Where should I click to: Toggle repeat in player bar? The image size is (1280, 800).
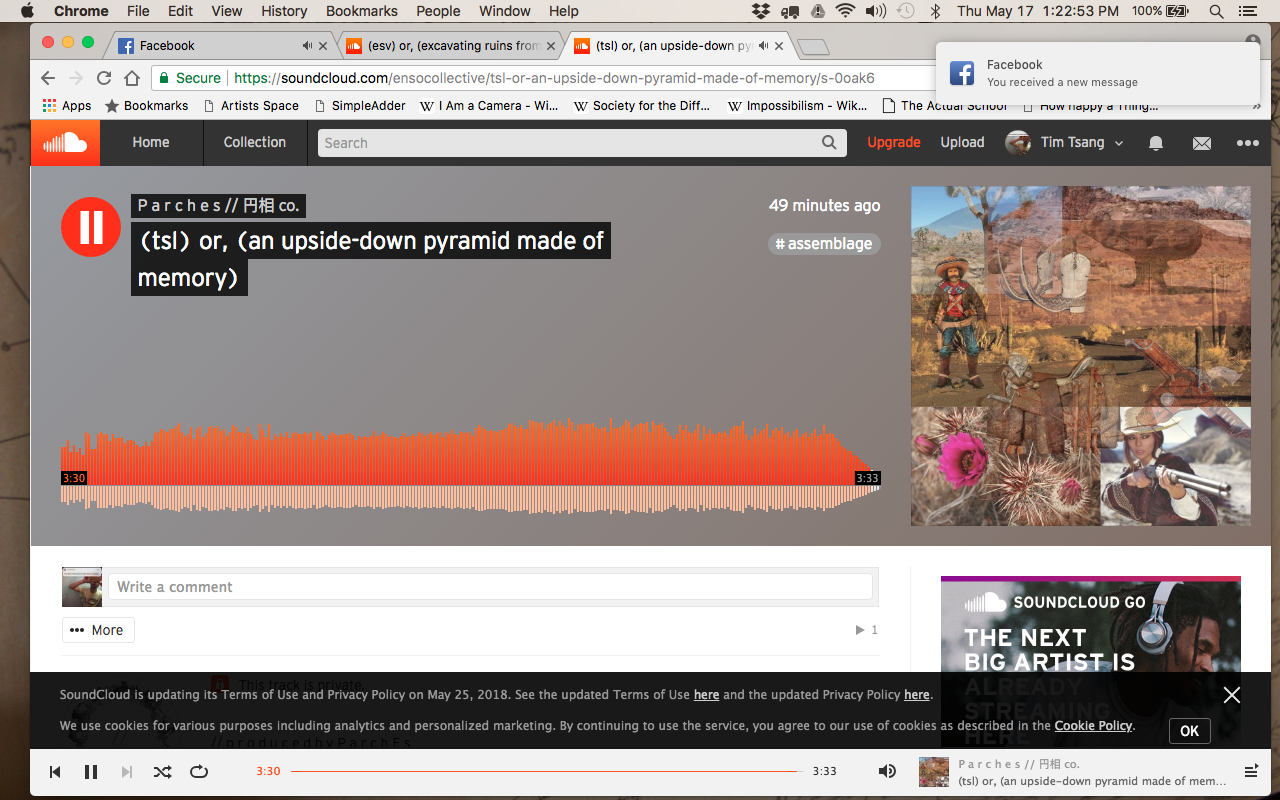pos(198,772)
